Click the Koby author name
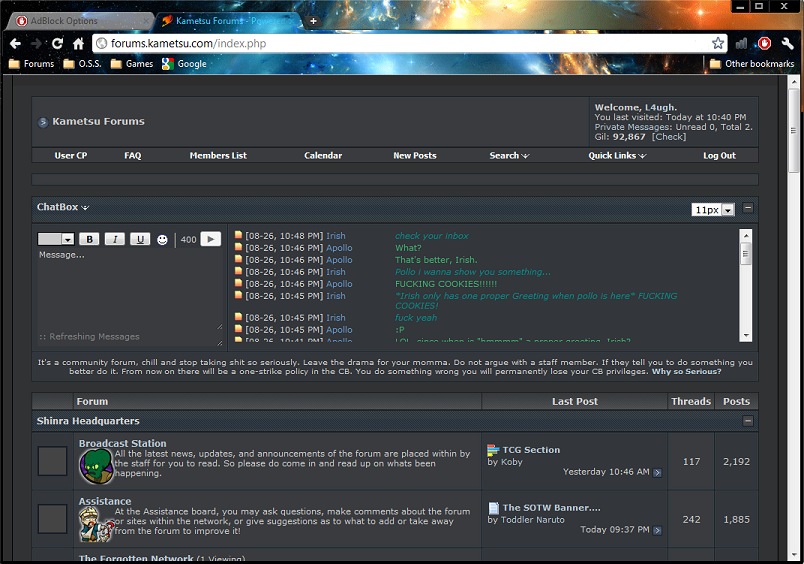Image resolution: width=804 pixels, height=564 pixels. point(512,462)
